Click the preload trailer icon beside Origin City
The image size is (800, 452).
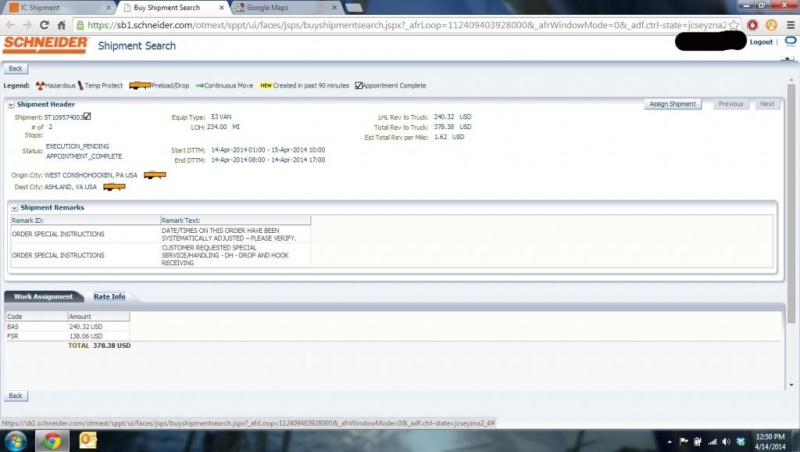point(154,175)
